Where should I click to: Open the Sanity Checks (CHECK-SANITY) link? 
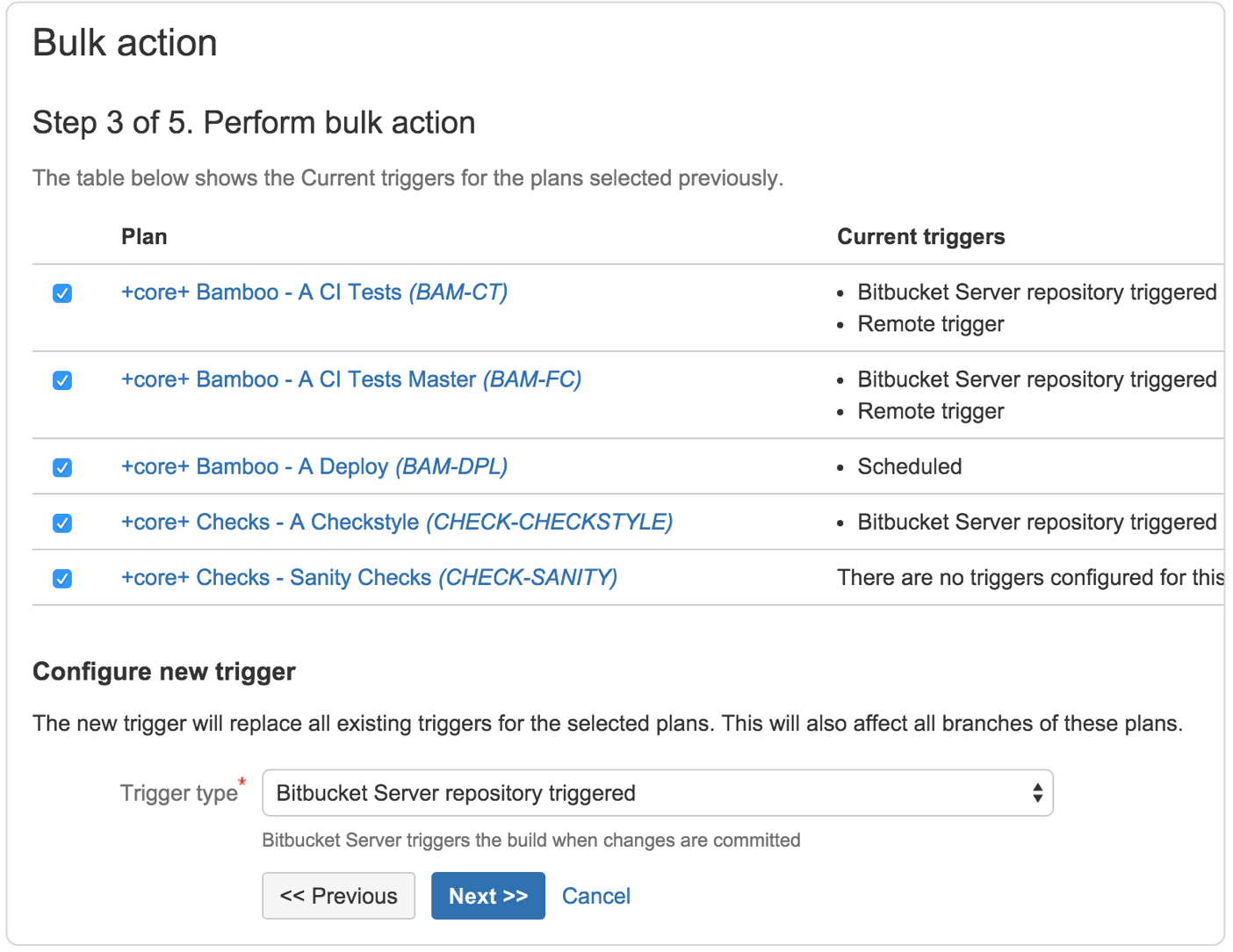click(369, 577)
